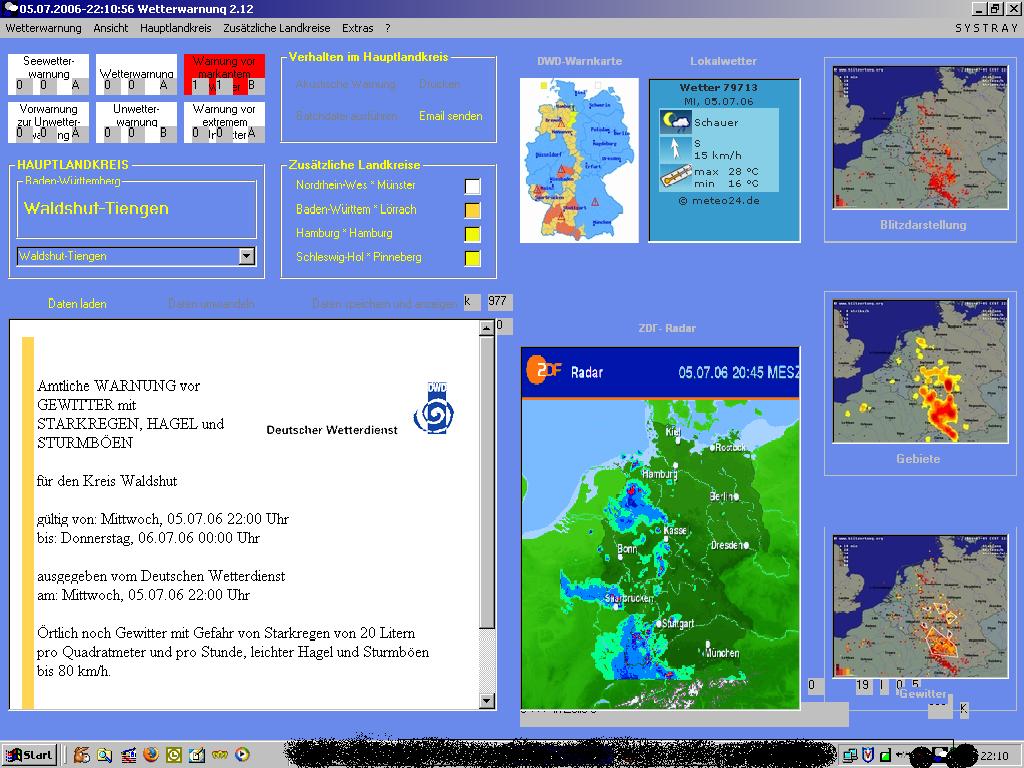Click the wind direction arrow icon
The width and height of the screenshot is (1024, 768).
(675, 149)
